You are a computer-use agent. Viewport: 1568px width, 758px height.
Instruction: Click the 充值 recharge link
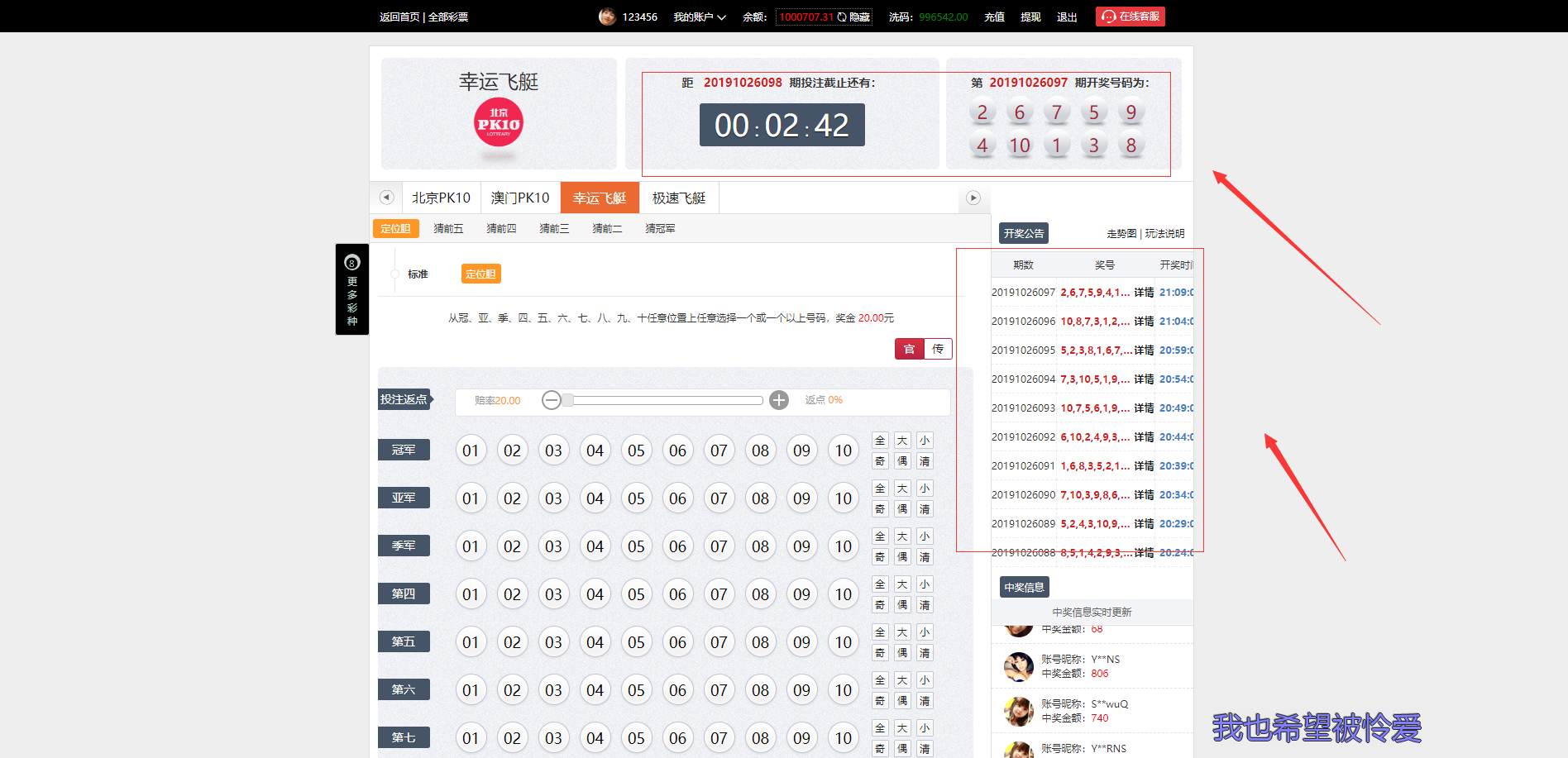pyautogui.click(x=994, y=17)
